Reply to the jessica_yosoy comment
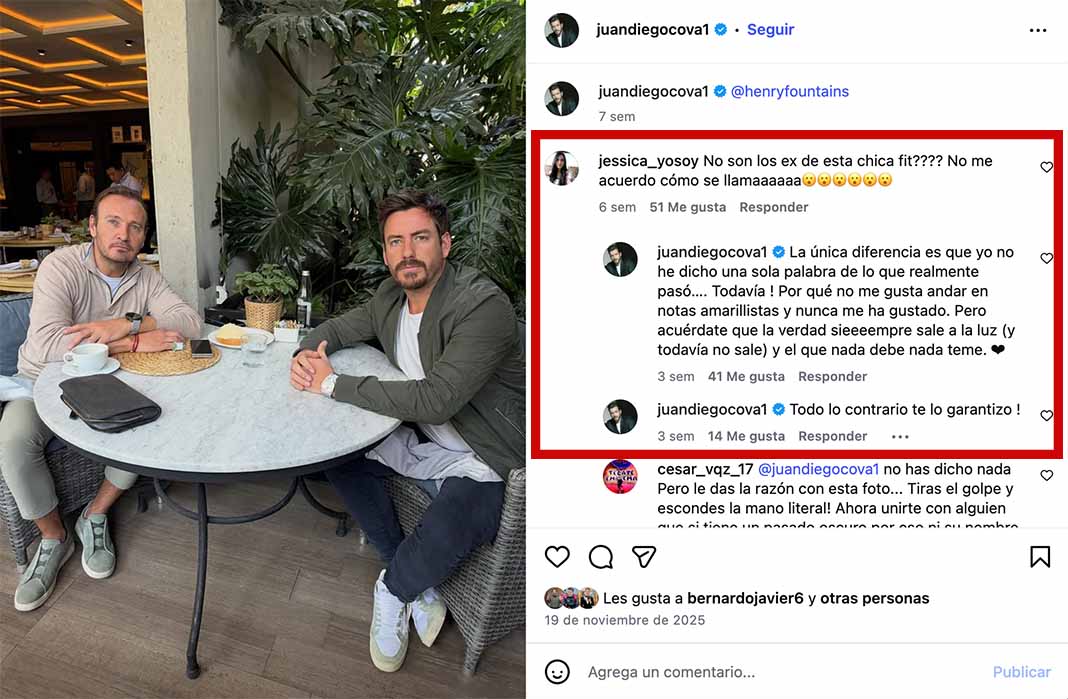The width and height of the screenshot is (1068, 699). point(774,207)
